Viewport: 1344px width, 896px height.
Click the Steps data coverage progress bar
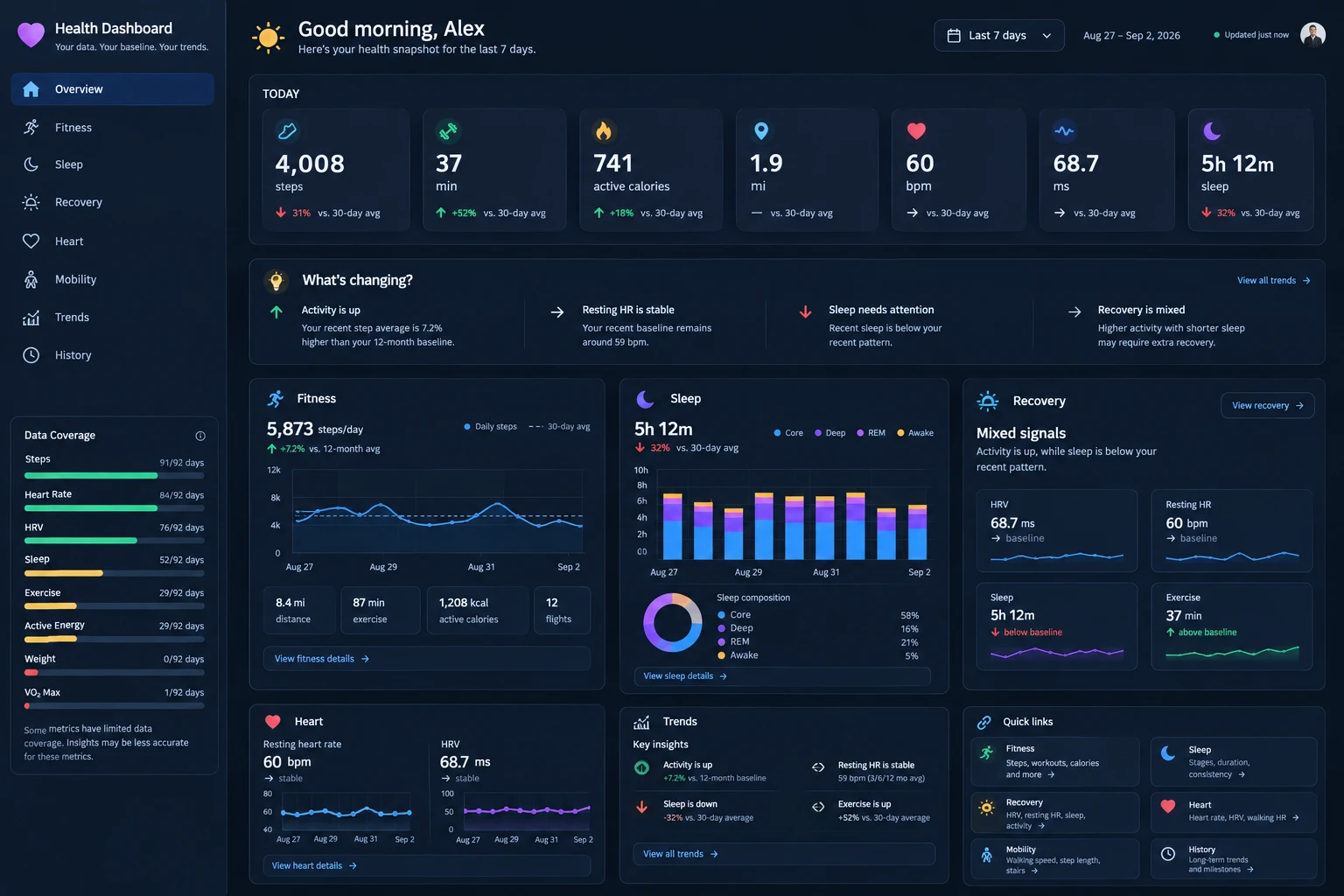(x=115, y=476)
